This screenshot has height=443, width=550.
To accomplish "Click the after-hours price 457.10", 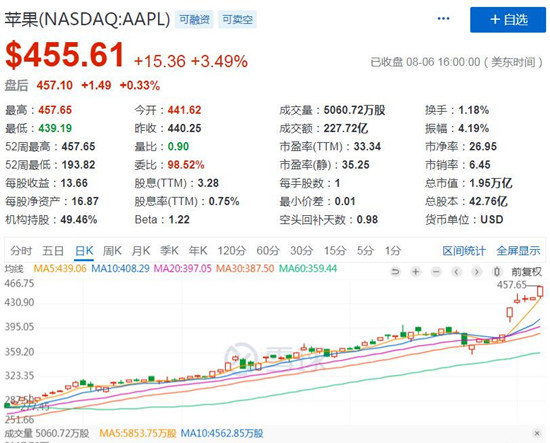I will (x=55, y=85).
